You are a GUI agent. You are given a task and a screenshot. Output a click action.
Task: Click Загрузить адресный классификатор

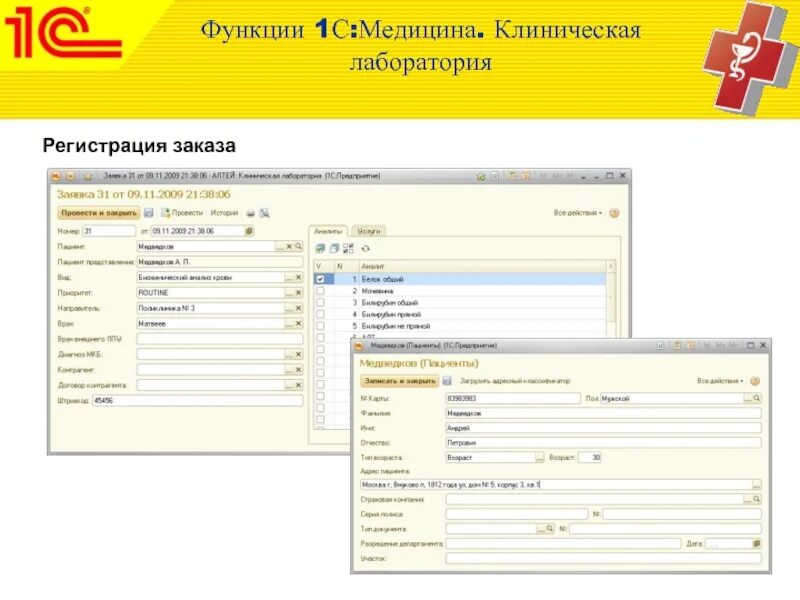pos(515,381)
